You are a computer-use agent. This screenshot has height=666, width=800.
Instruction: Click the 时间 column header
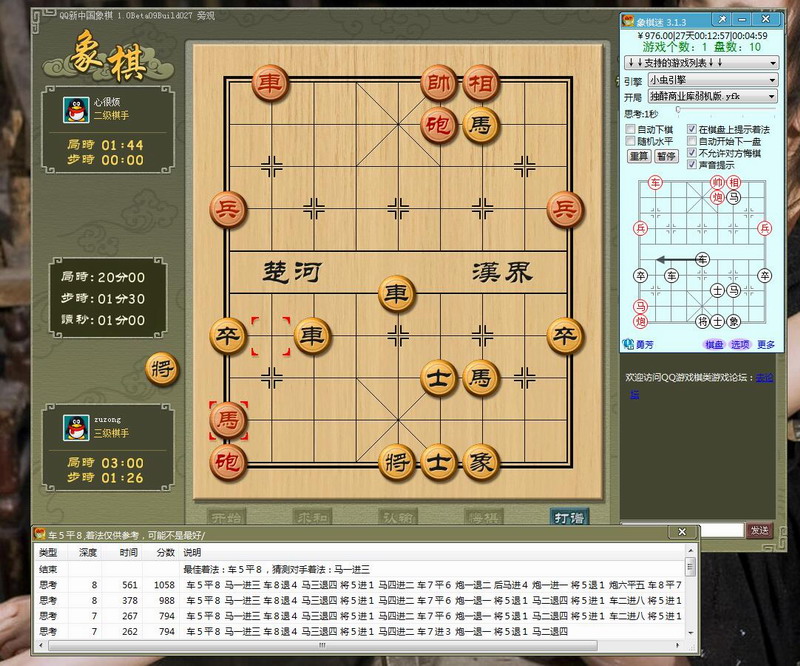(129, 552)
